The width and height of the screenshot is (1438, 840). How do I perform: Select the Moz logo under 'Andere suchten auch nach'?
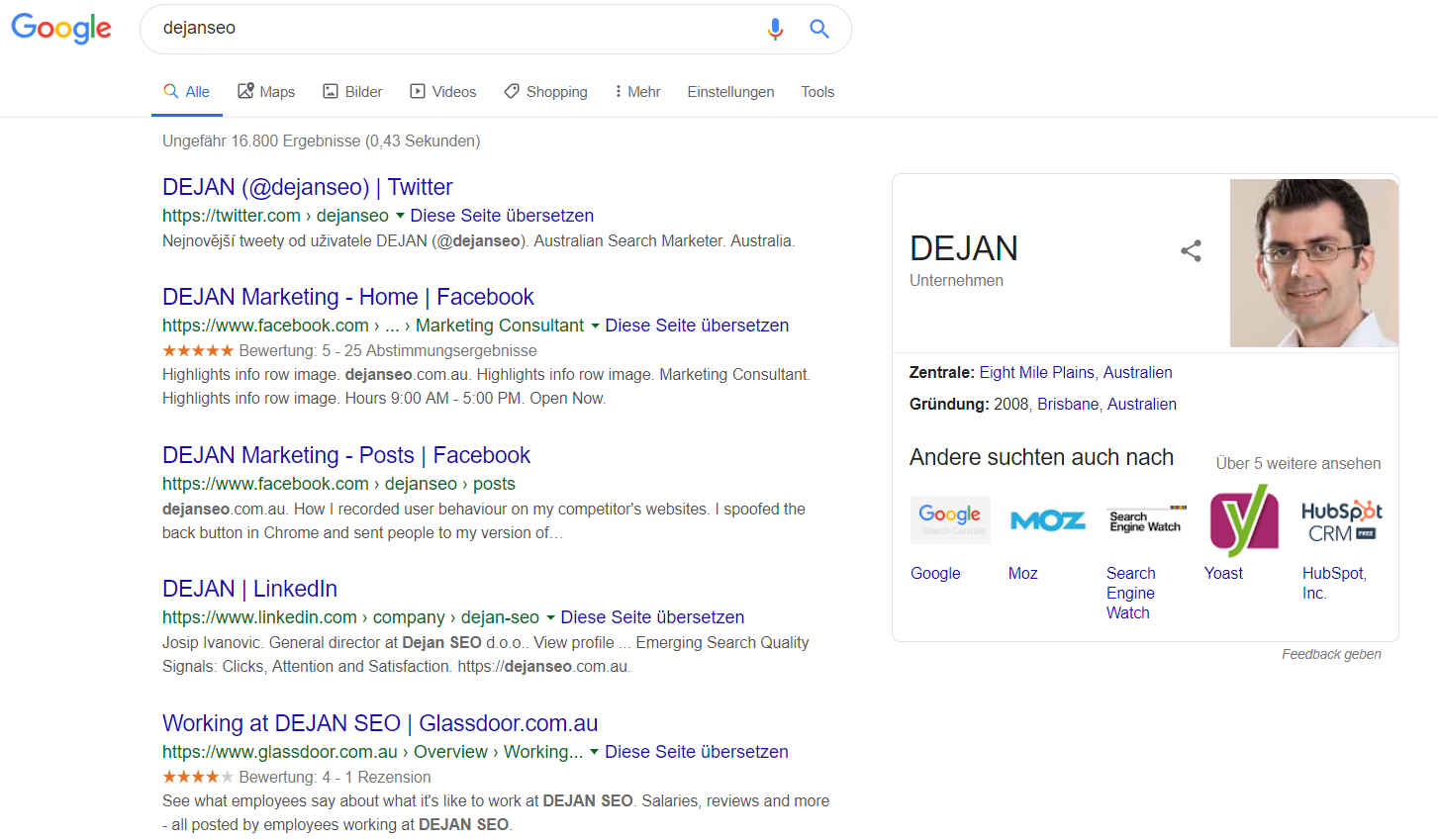click(x=1047, y=518)
